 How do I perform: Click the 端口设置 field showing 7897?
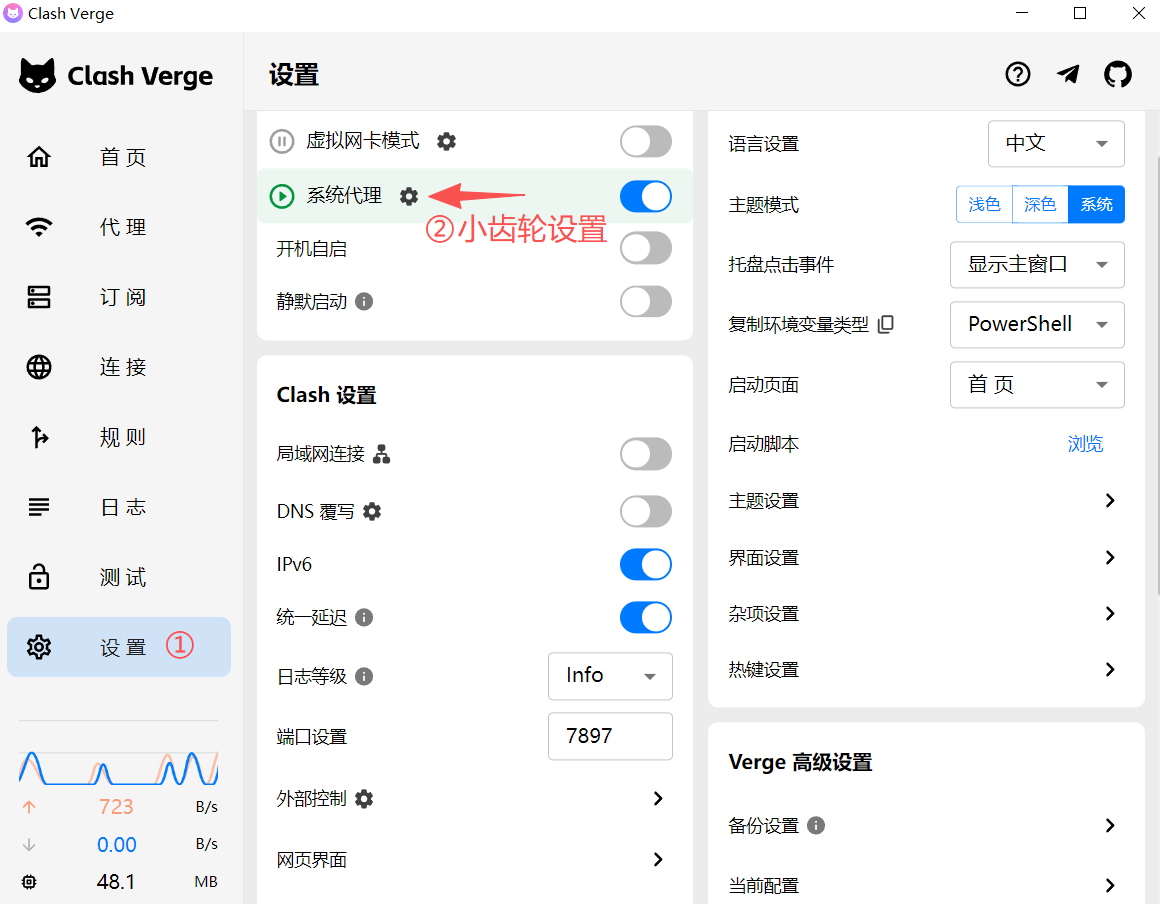pyautogui.click(x=610, y=736)
